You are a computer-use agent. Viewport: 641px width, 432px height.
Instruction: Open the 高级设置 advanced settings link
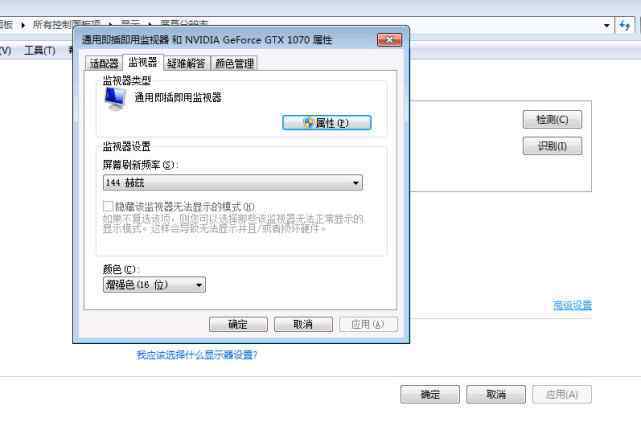(572, 305)
